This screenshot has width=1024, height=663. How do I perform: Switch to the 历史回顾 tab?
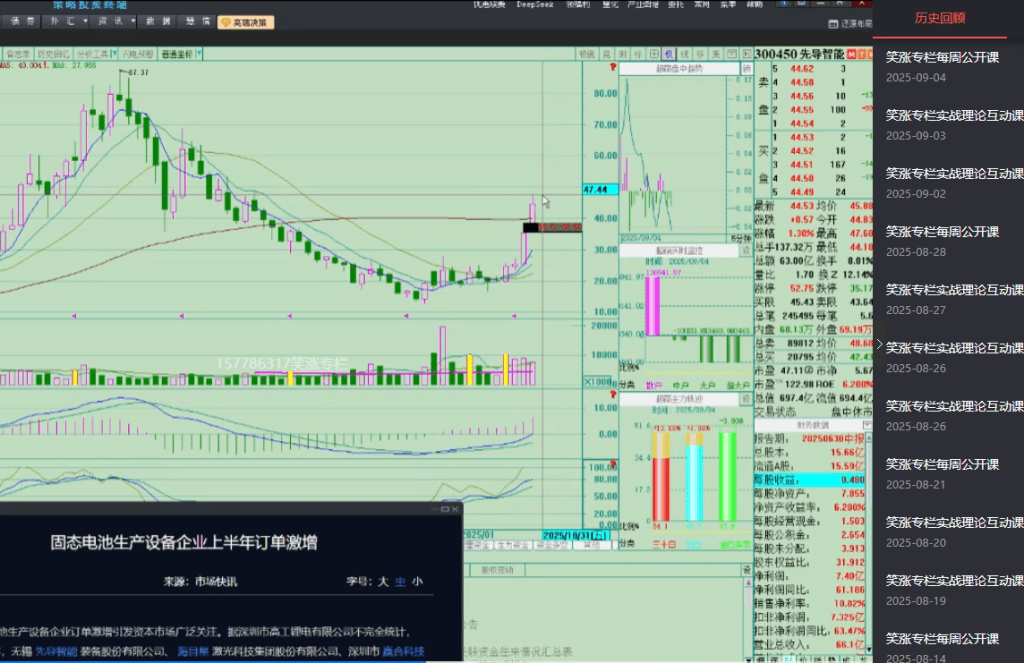(x=940, y=18)
